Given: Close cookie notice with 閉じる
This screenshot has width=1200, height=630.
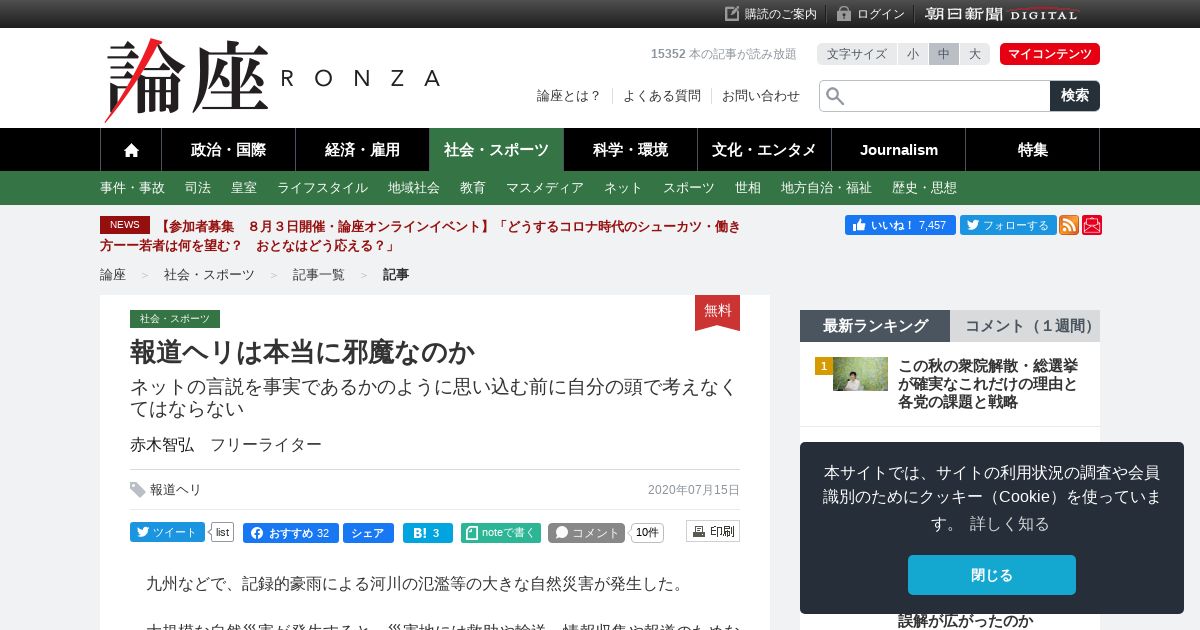Looking at the screenshot, I should click(x=992, y=575).
